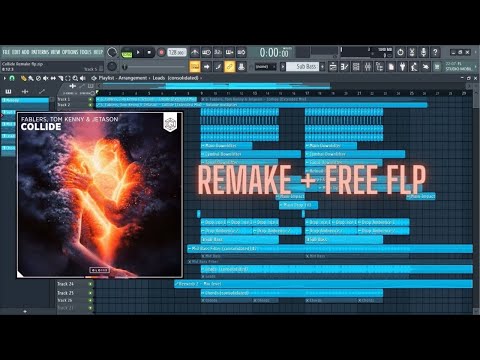Open the TOOLS menu
Viewport: 480px width, 360px height.
click(85, 52)
